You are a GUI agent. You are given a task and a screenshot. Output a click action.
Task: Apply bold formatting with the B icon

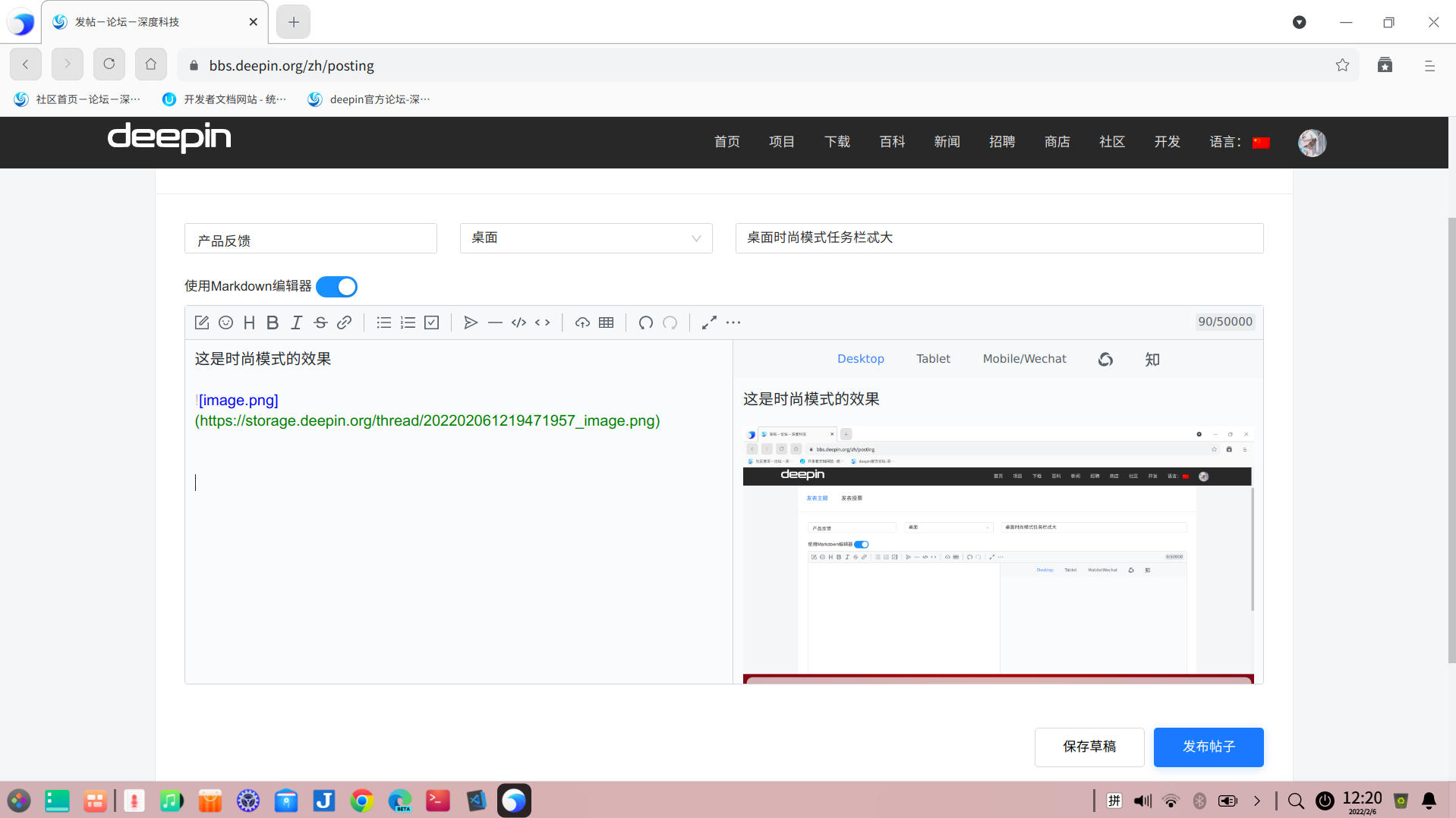[273, 322]
